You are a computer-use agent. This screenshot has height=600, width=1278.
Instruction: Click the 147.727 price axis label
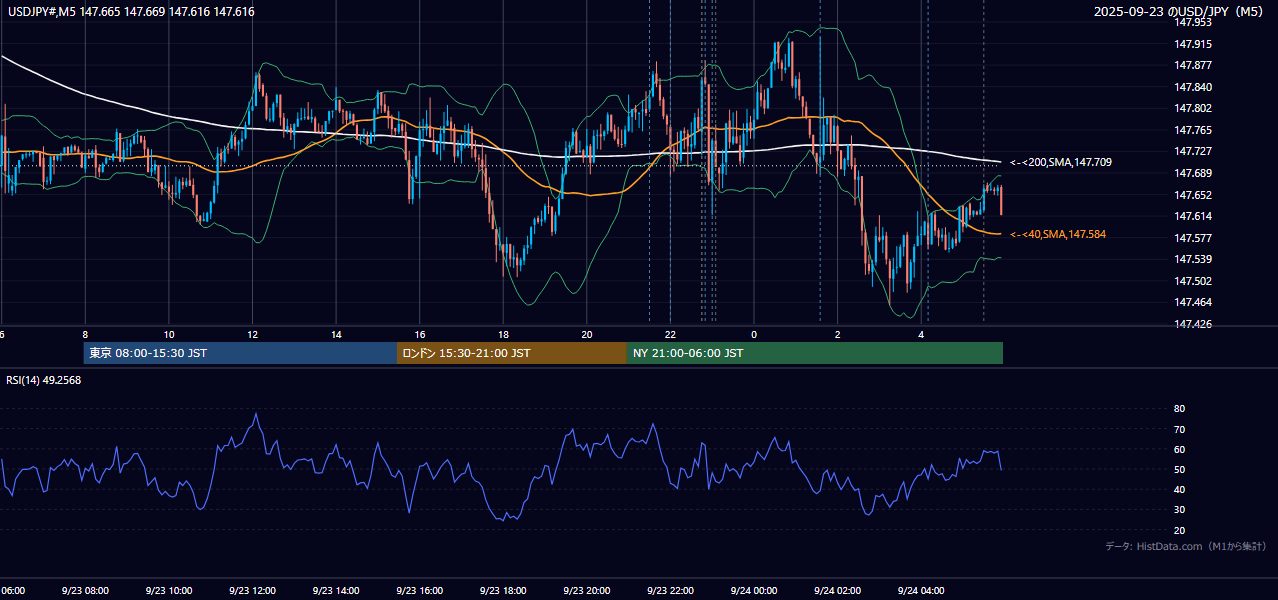point(1194,151)
